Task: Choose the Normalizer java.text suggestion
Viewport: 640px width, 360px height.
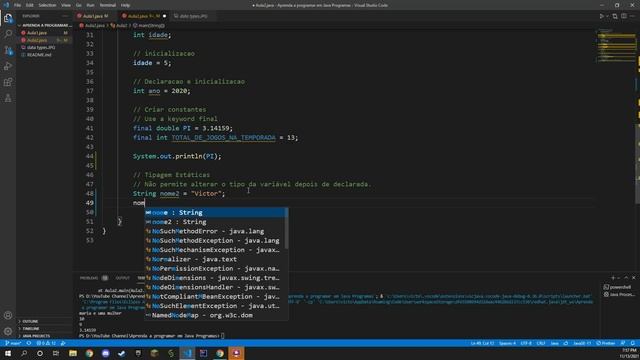Action: coord(216,259)
